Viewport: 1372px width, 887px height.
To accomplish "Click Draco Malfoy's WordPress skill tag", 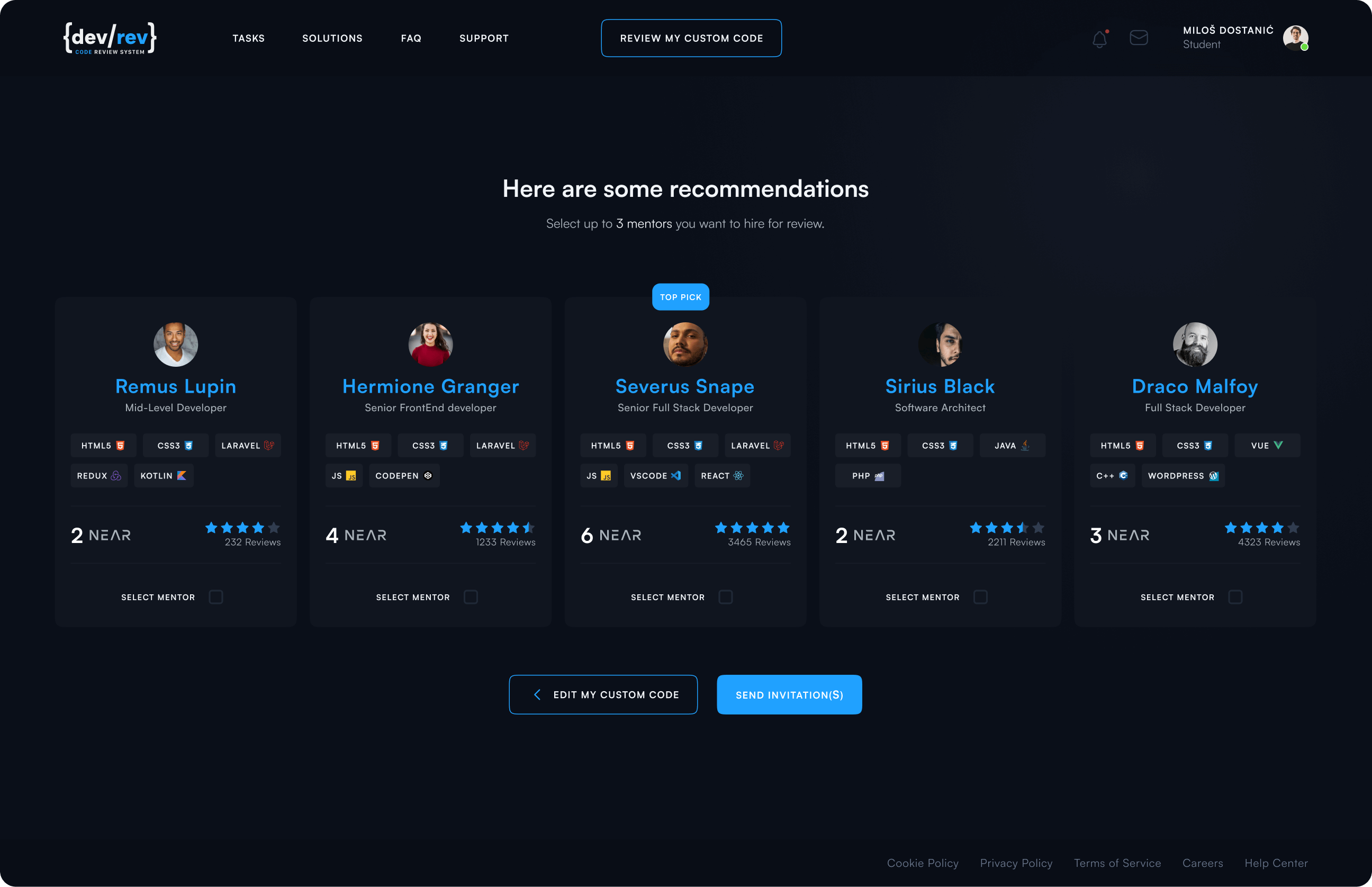I will click(x=1183, y=476).
